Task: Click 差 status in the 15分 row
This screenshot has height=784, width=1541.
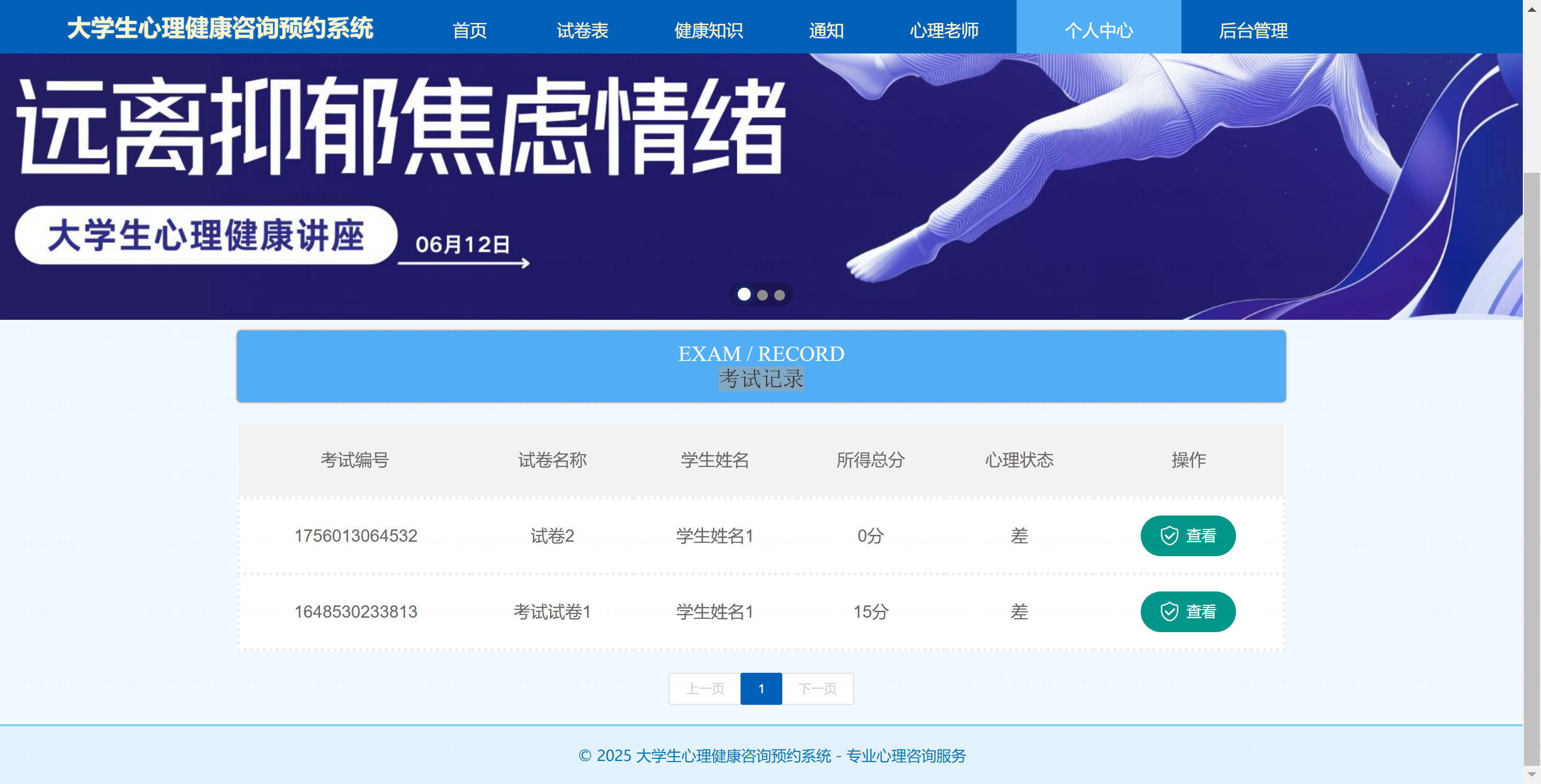Action: pyautogui.click(x=1019, y=611)
